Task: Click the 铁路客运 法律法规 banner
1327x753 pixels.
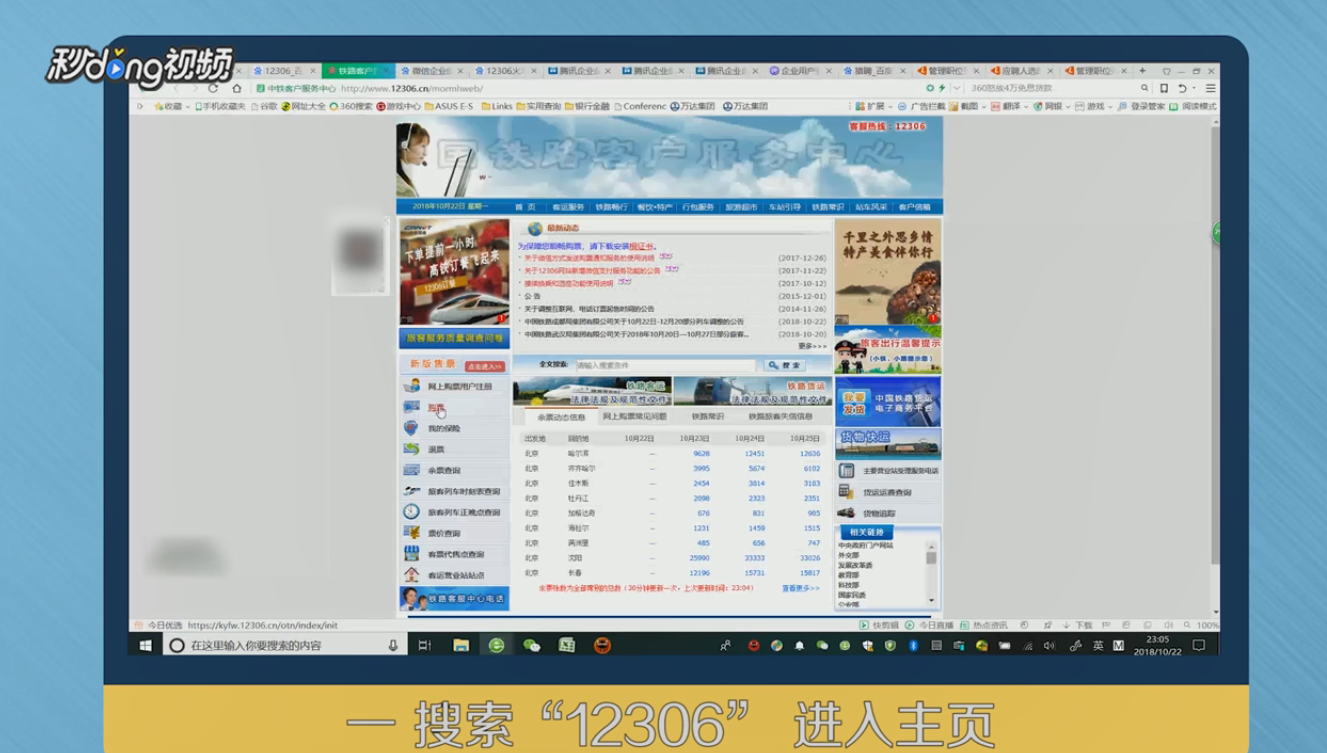Action: [591, 391]
